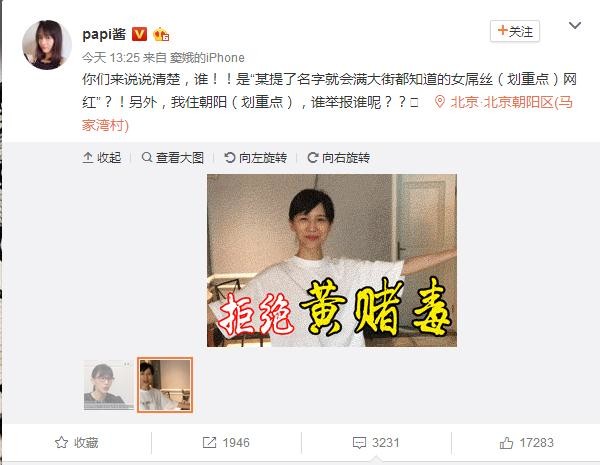Select the highlighted second thumbnail
This screenshot has width=600, height=465.
[x=165, y=385]
